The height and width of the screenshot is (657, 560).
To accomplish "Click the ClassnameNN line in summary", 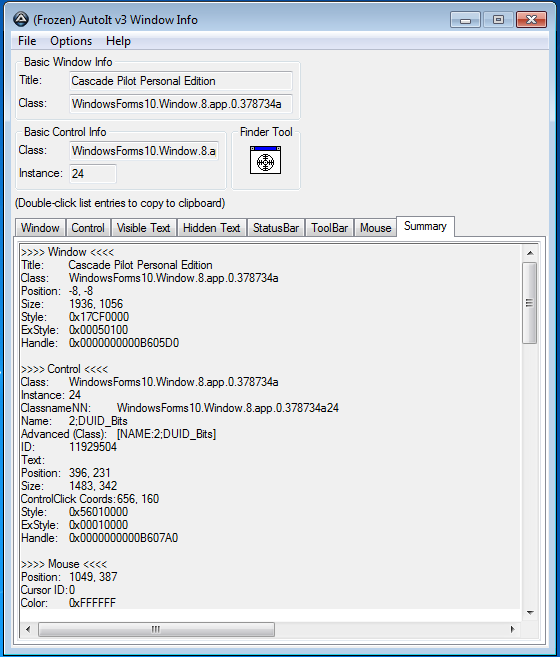I will (x=180, y=408).
